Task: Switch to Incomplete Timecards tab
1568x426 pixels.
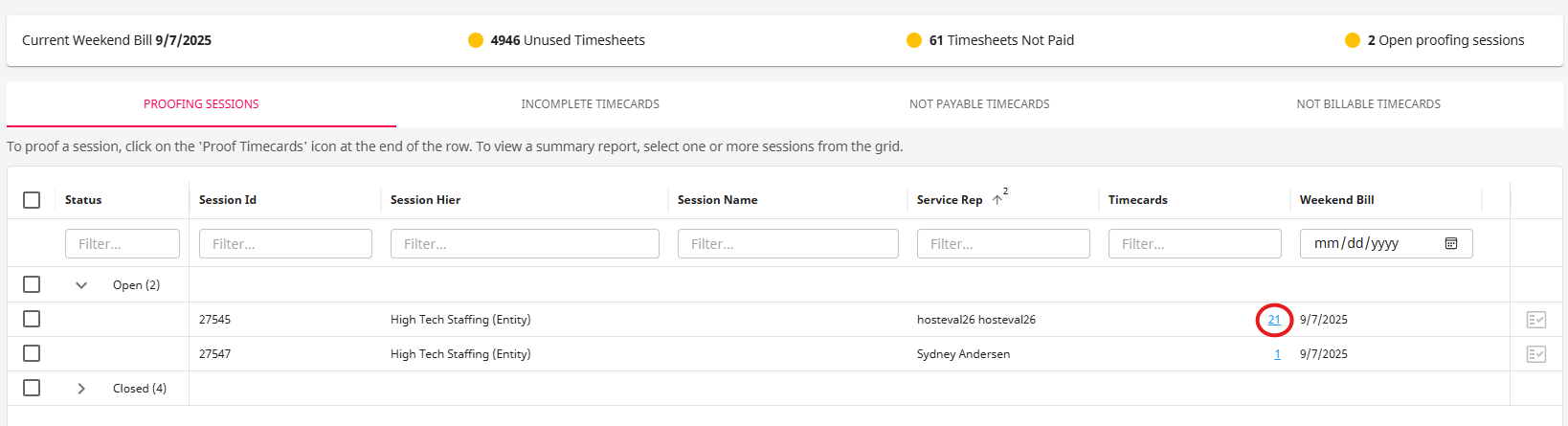Action: [x=590, y=104]
